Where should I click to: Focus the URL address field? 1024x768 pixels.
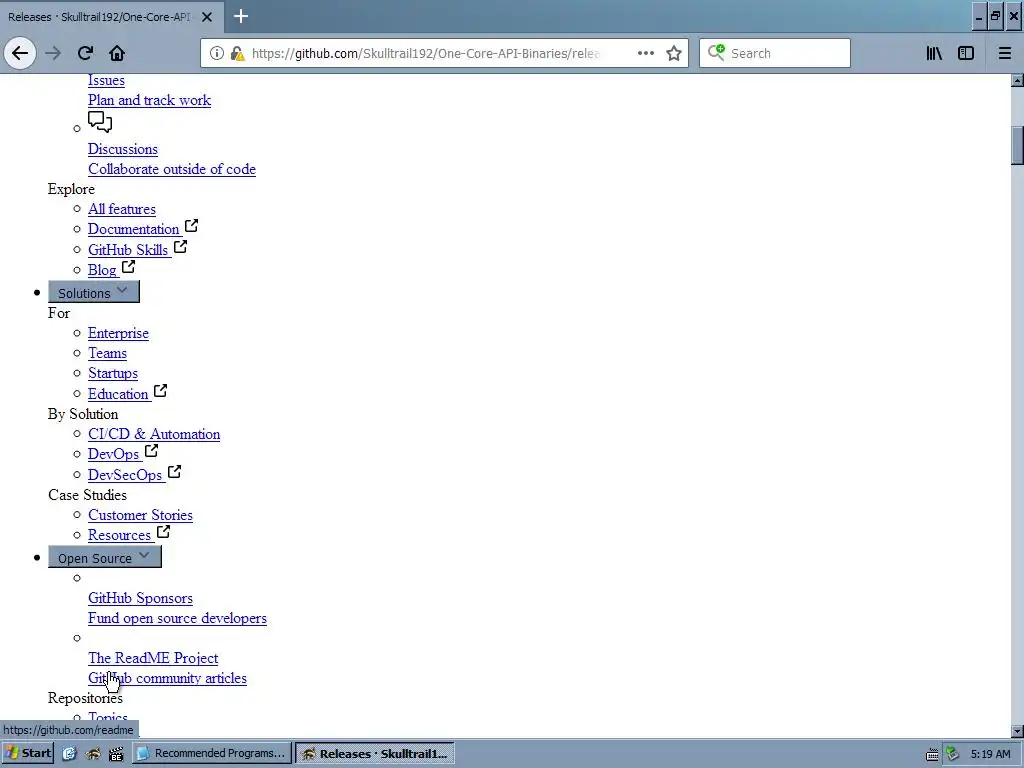tap(425, 54)
